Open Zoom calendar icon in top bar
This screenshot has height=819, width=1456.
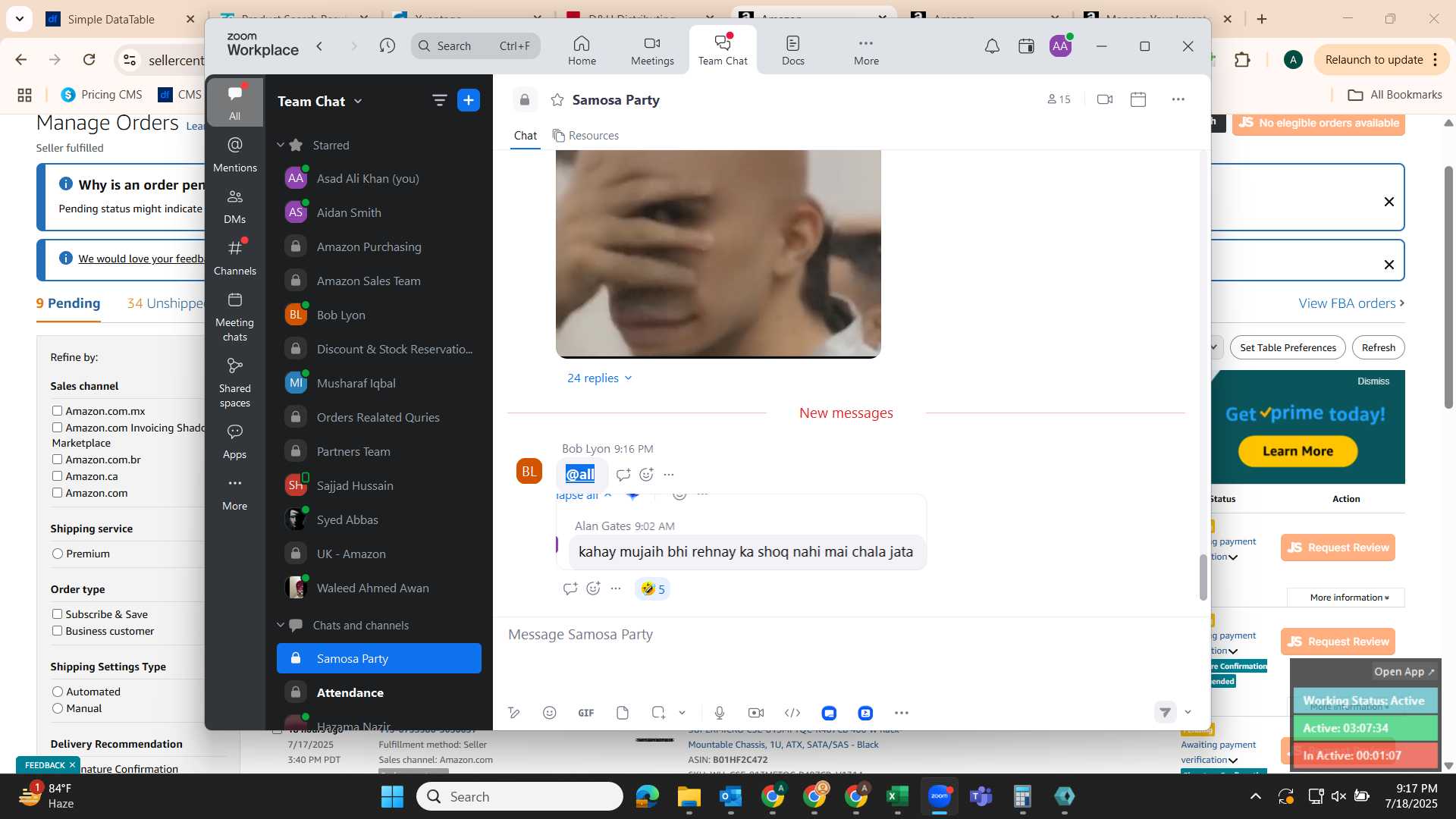click(1026, 46)
